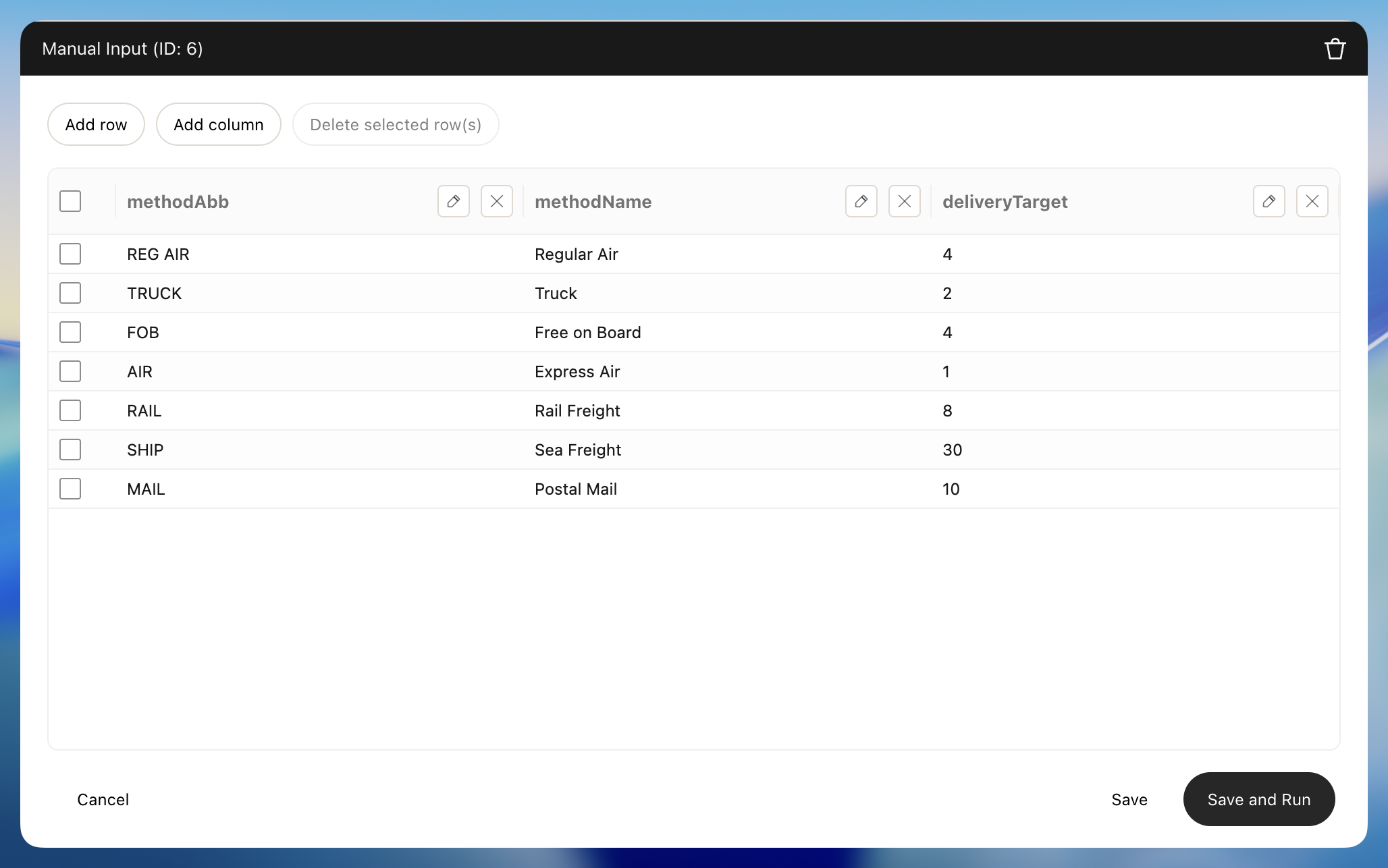Check the TRUCK row checkbox
This screenshot has height=868, width=1388.
tap(70, 293)
